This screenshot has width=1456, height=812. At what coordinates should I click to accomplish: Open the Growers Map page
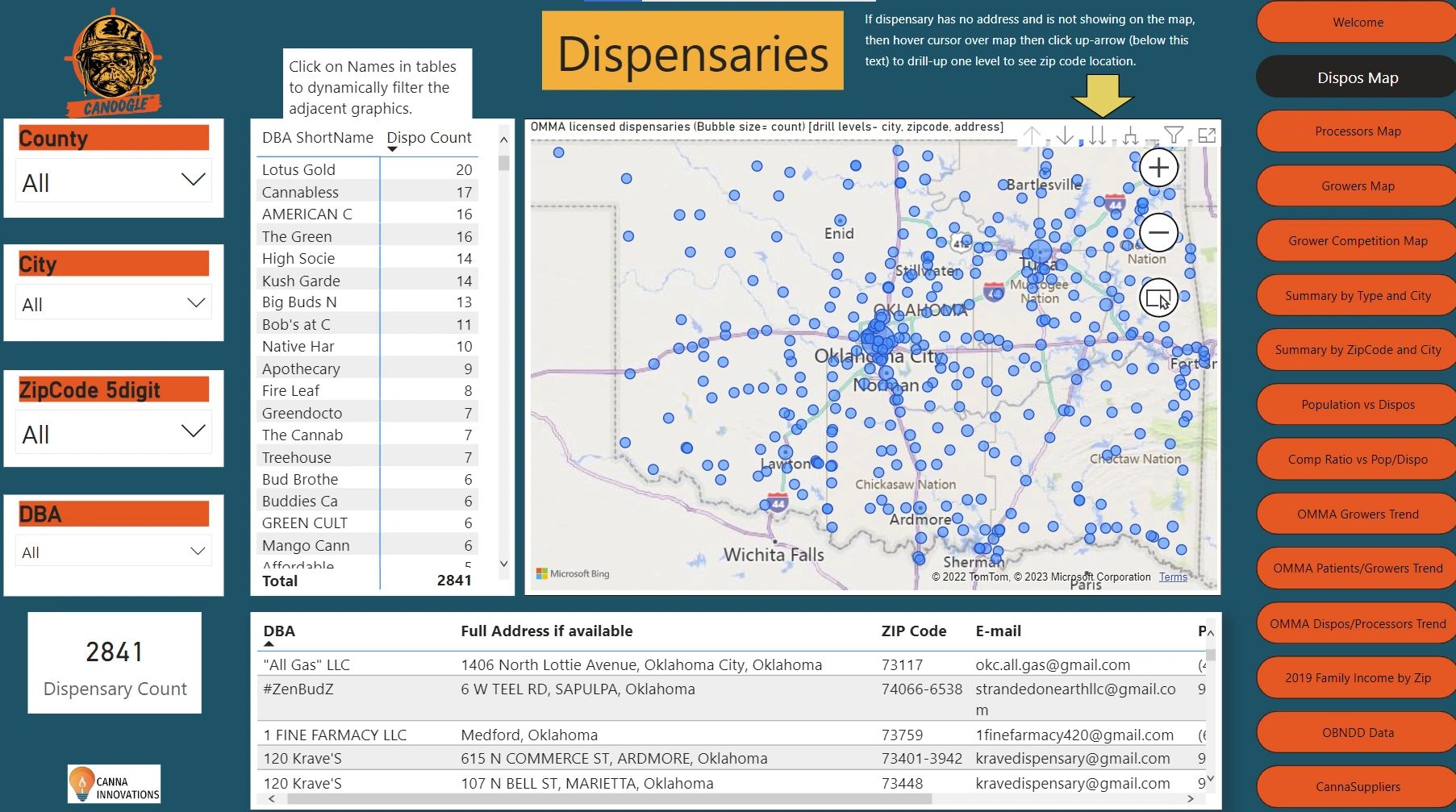tap(1357, 186)
